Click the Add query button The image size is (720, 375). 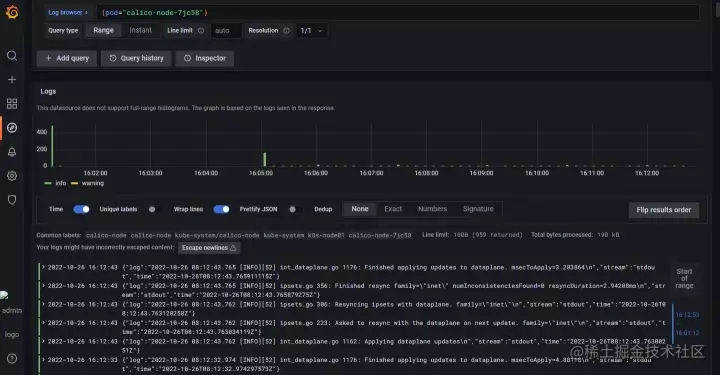coord(67,58)
